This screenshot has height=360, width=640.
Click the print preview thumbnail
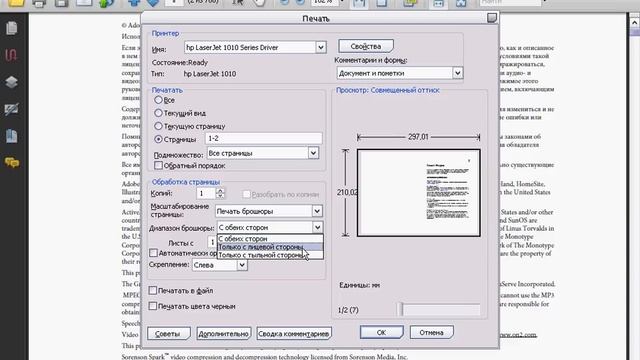[419, 193]
